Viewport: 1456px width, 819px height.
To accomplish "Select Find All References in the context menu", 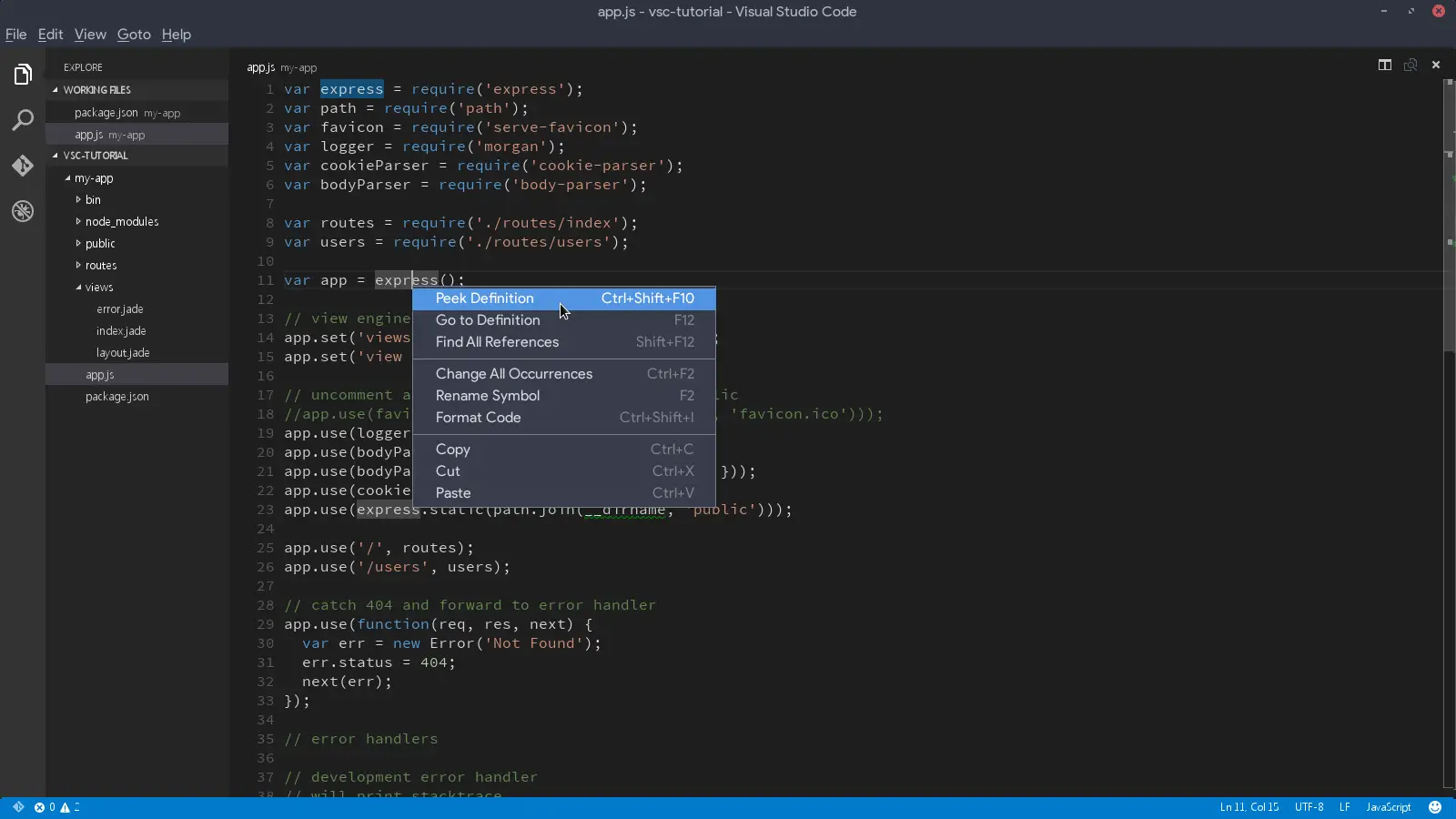I will pyautogui.click(x=564, y=342).
